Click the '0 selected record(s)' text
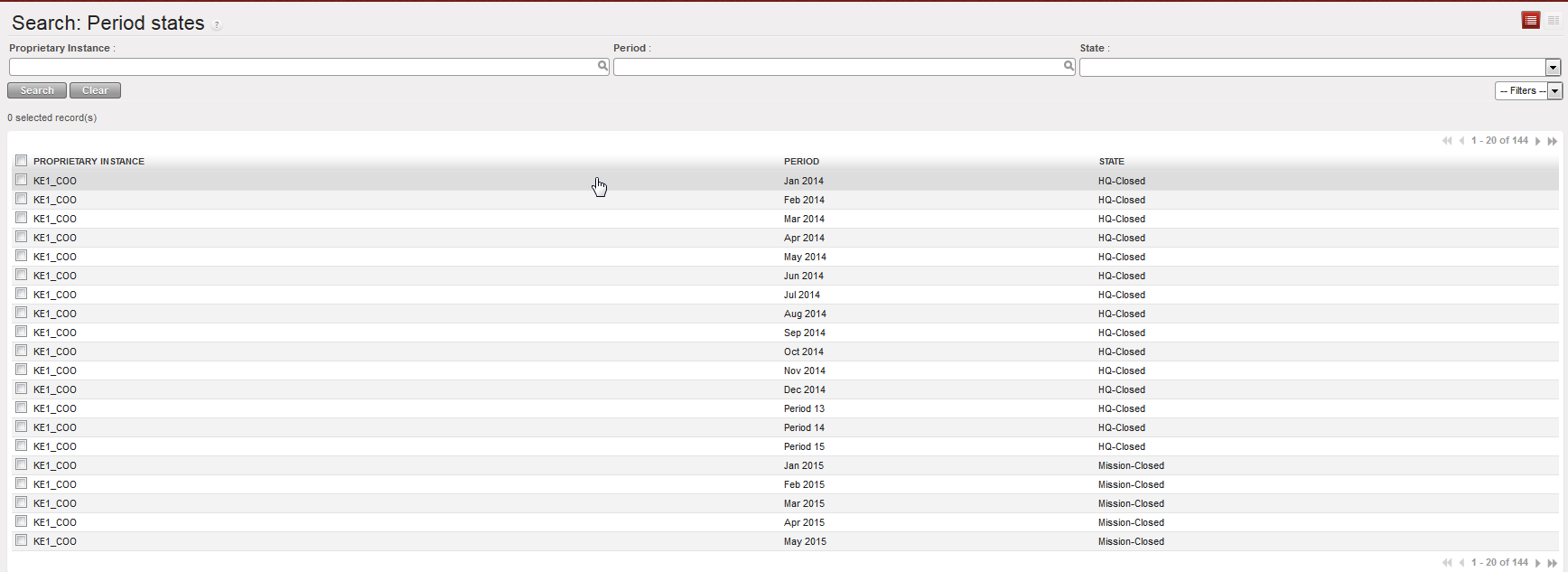 tap(52, 117)
